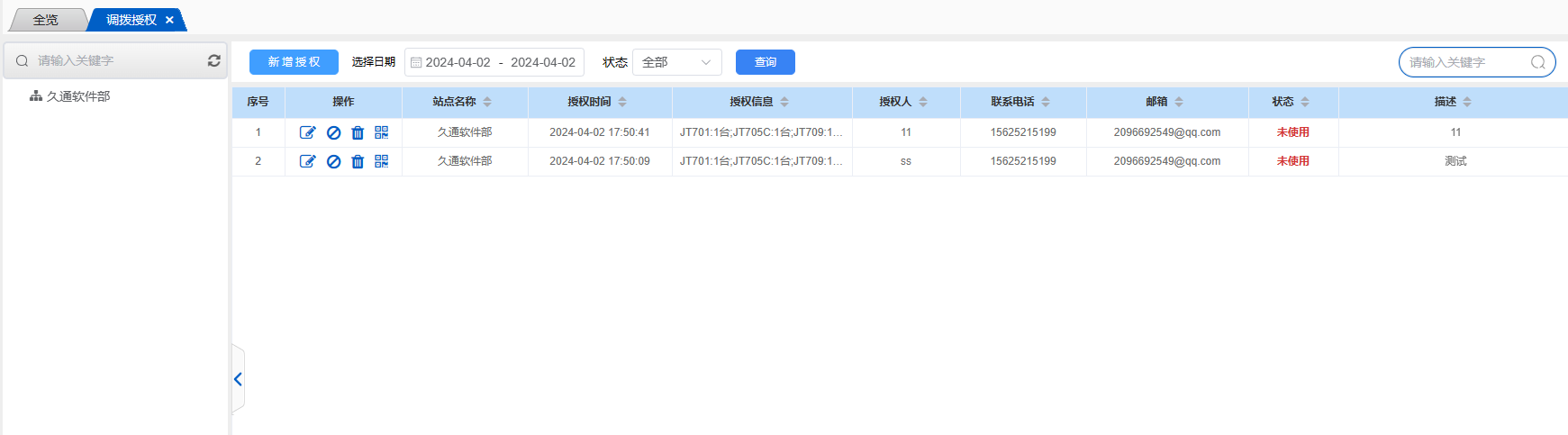Viewport: 1568px width, 435px height.
Task: Delete row 2 using the trash icon
Action: [x=358, y=161]
